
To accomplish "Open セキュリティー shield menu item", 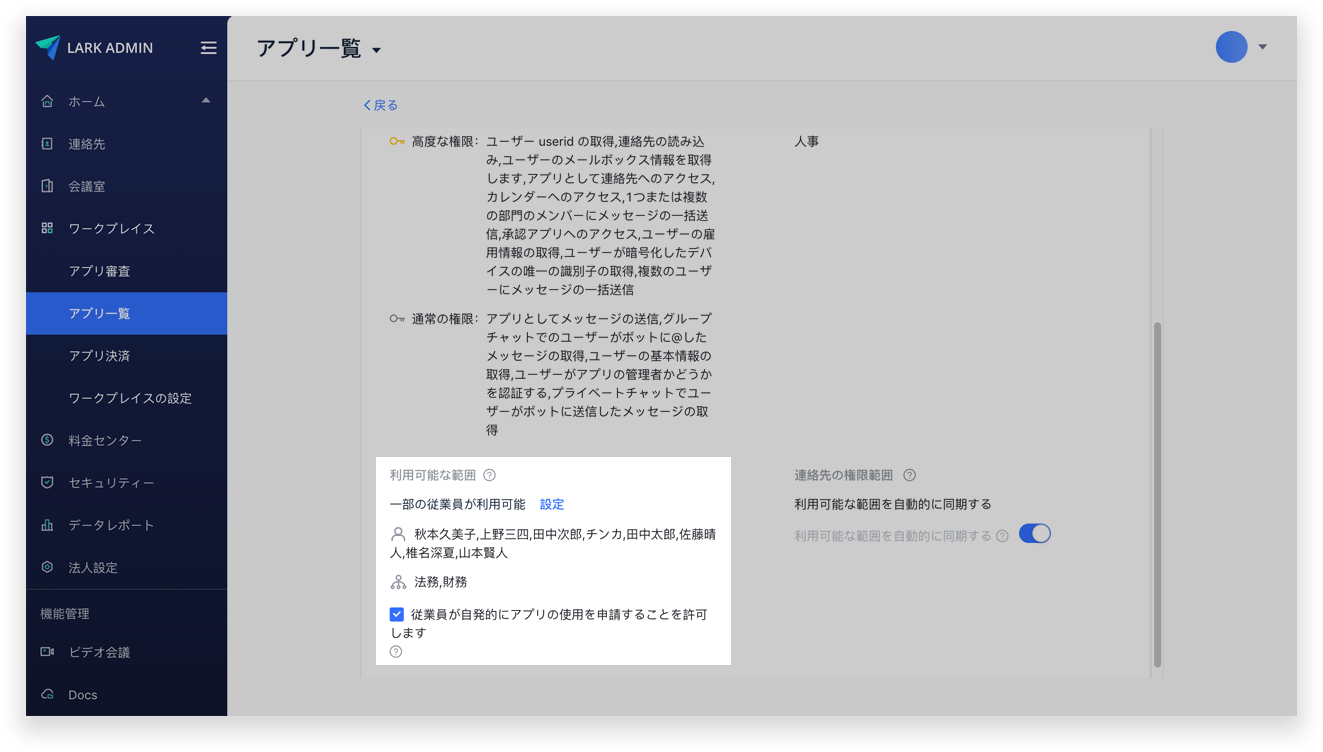I will click(111, 483).
